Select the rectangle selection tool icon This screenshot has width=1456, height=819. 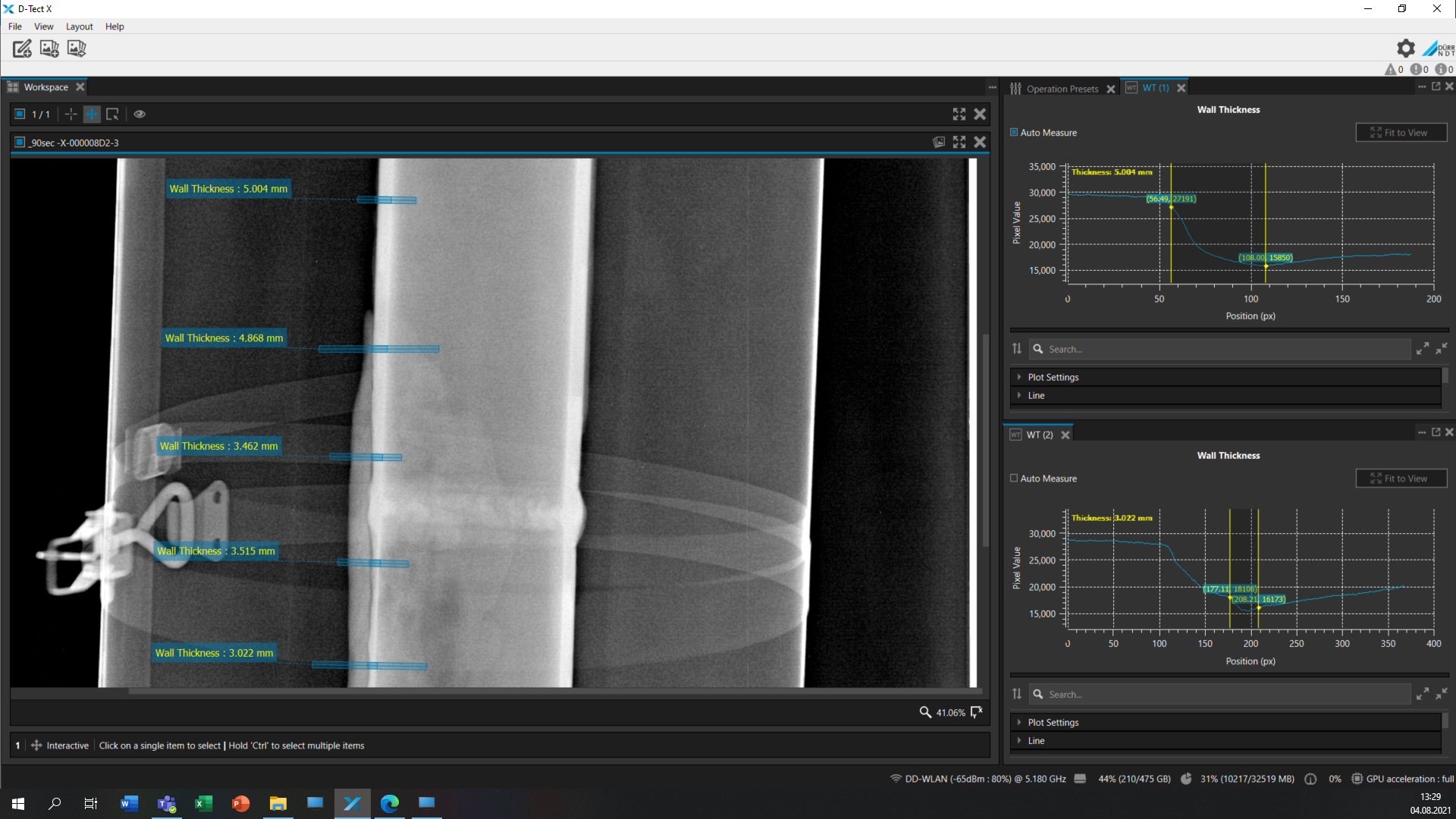click(112, 115)
